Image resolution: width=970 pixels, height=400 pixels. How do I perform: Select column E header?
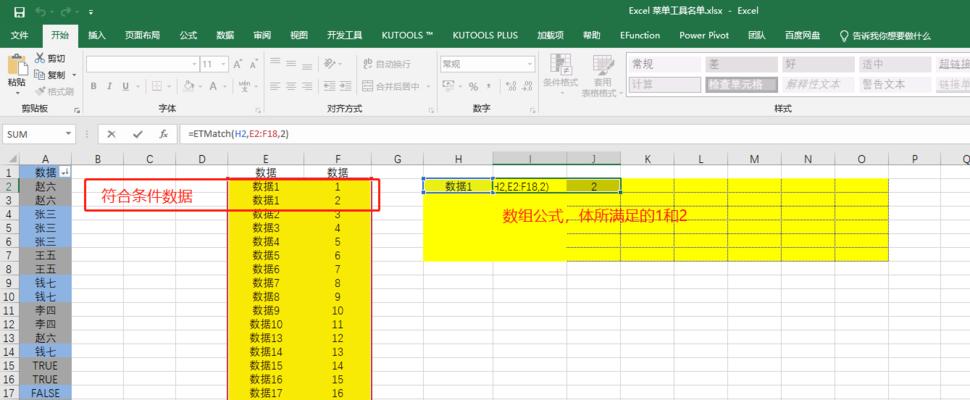(265, 159)
